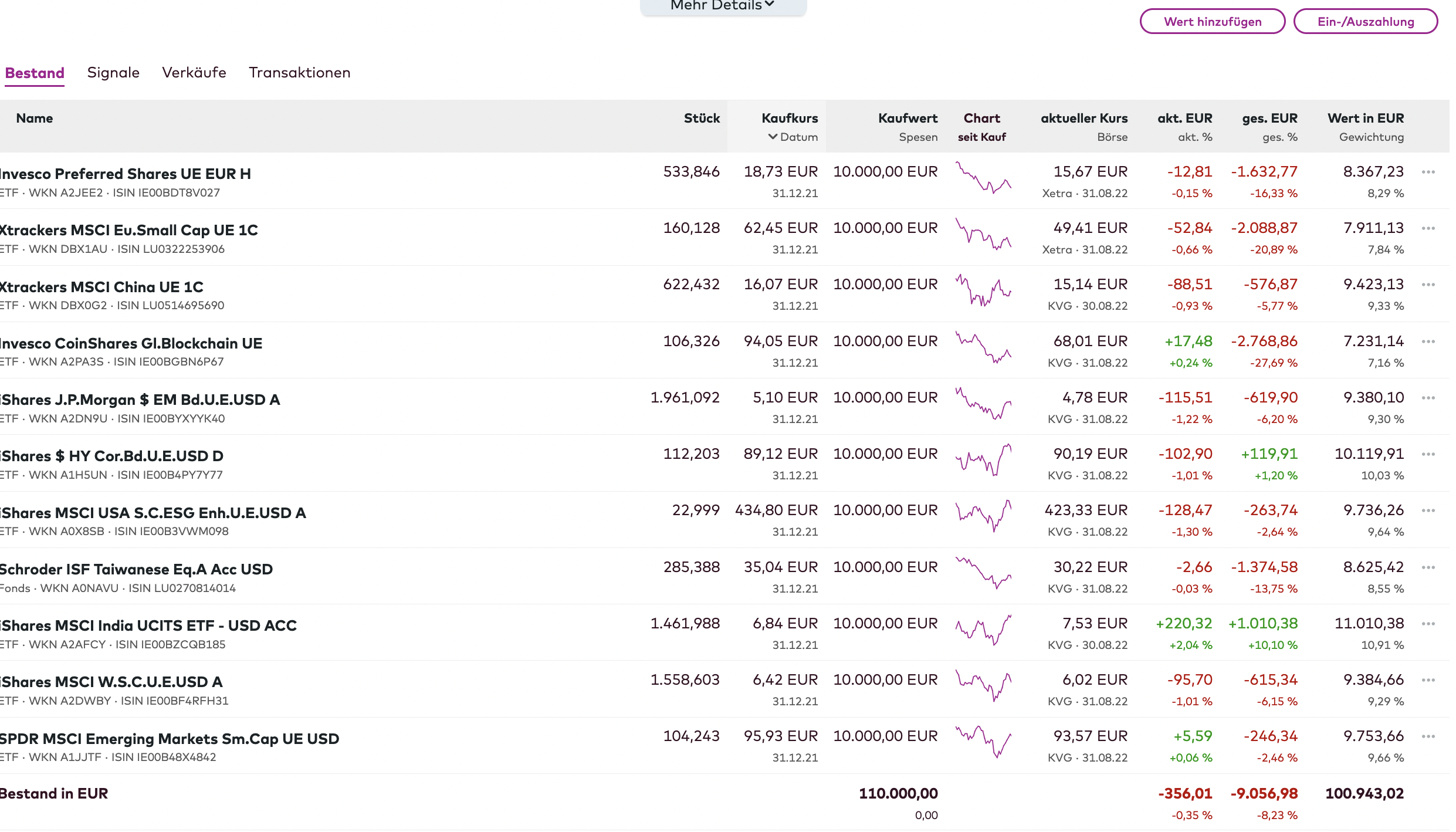
Task: Open three-dot menu for Xtrackers MSCI China
Action: click(x=1428, y=285)
